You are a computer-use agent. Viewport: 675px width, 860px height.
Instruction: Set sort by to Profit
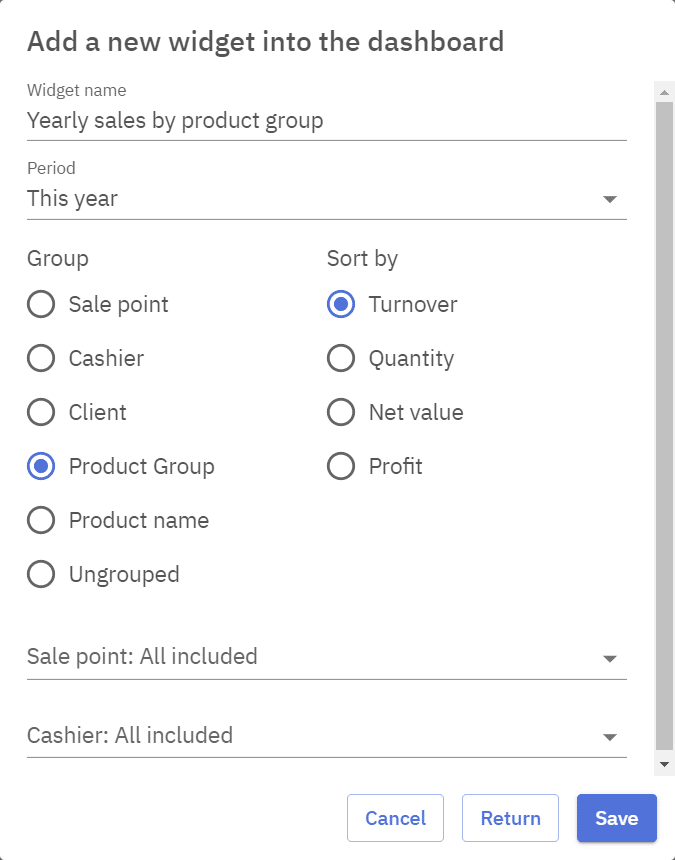pyautogui.click(x=341, y=467)
